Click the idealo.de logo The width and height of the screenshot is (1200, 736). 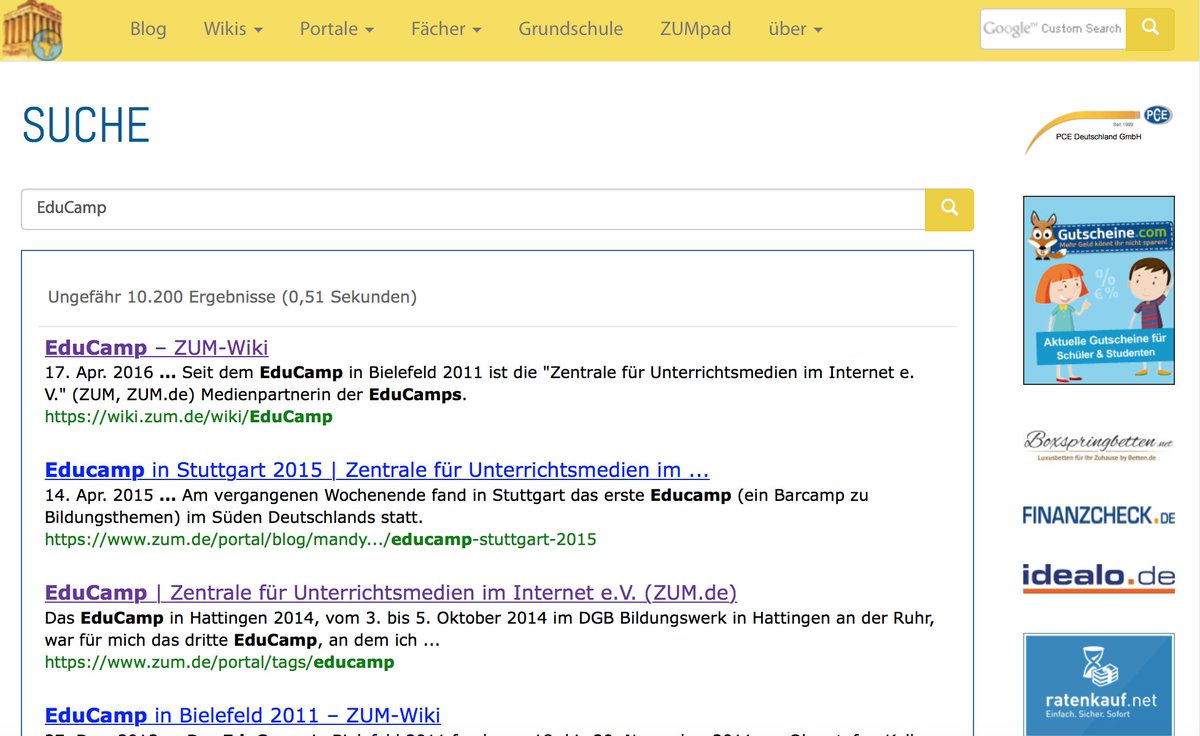pos(1098,578)
